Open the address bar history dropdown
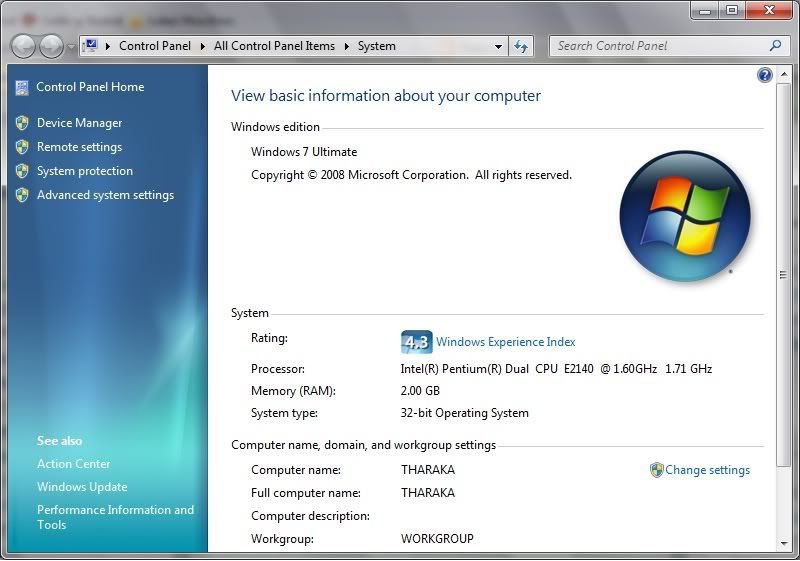800x561 pixels. [x=498, y=46]
